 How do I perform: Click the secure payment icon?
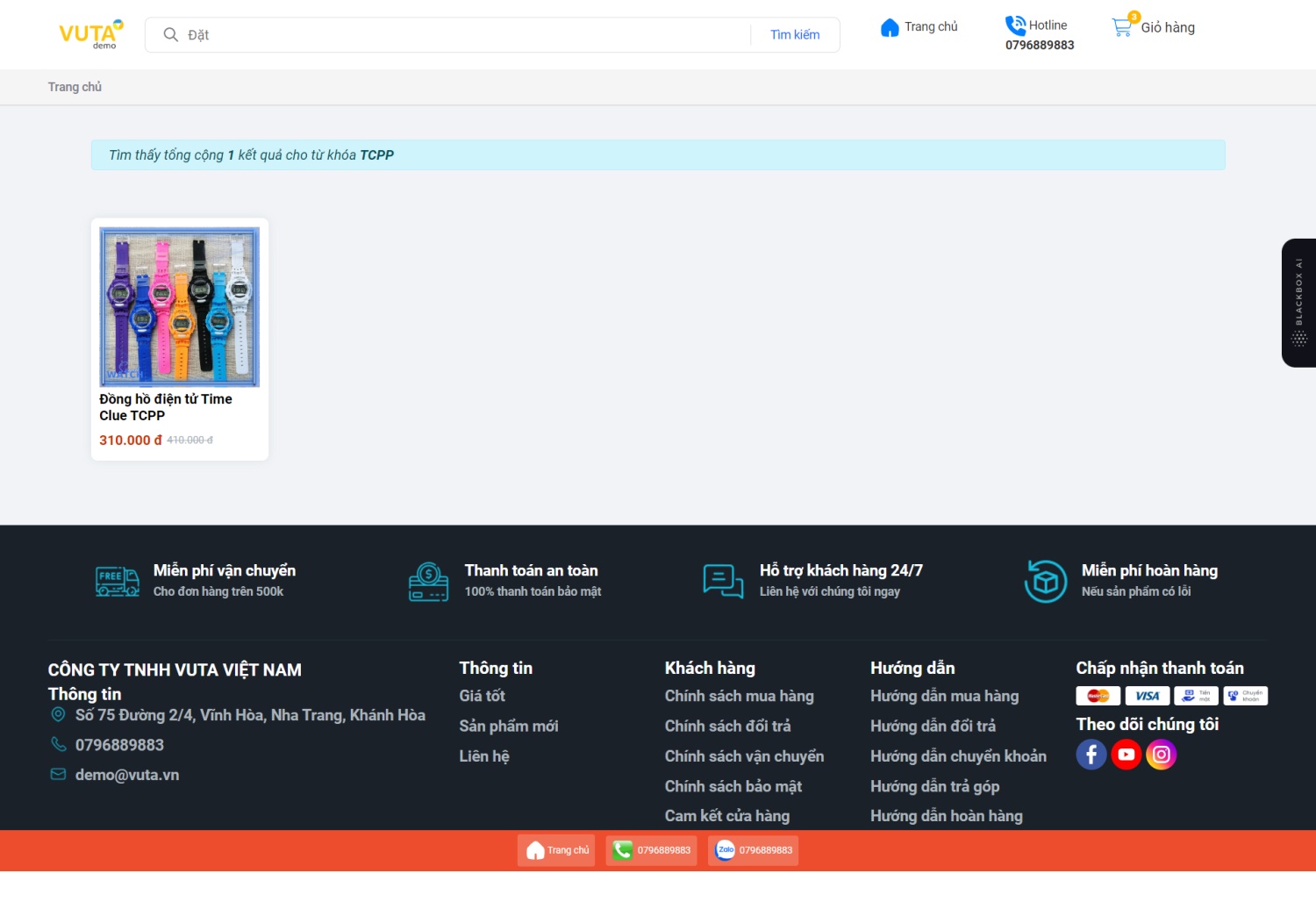coord(429,581)
